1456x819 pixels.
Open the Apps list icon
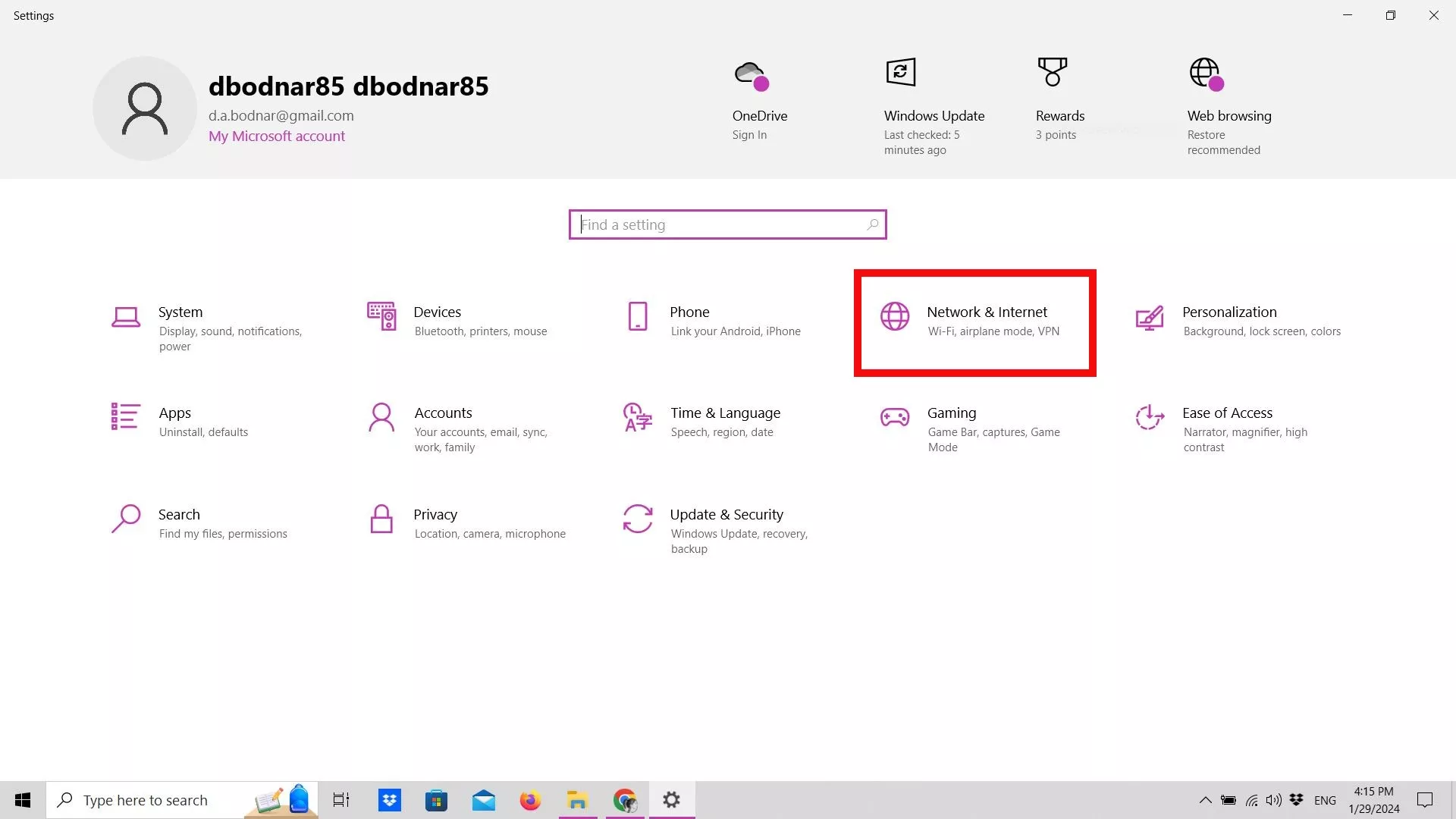[x=126, y=417]
